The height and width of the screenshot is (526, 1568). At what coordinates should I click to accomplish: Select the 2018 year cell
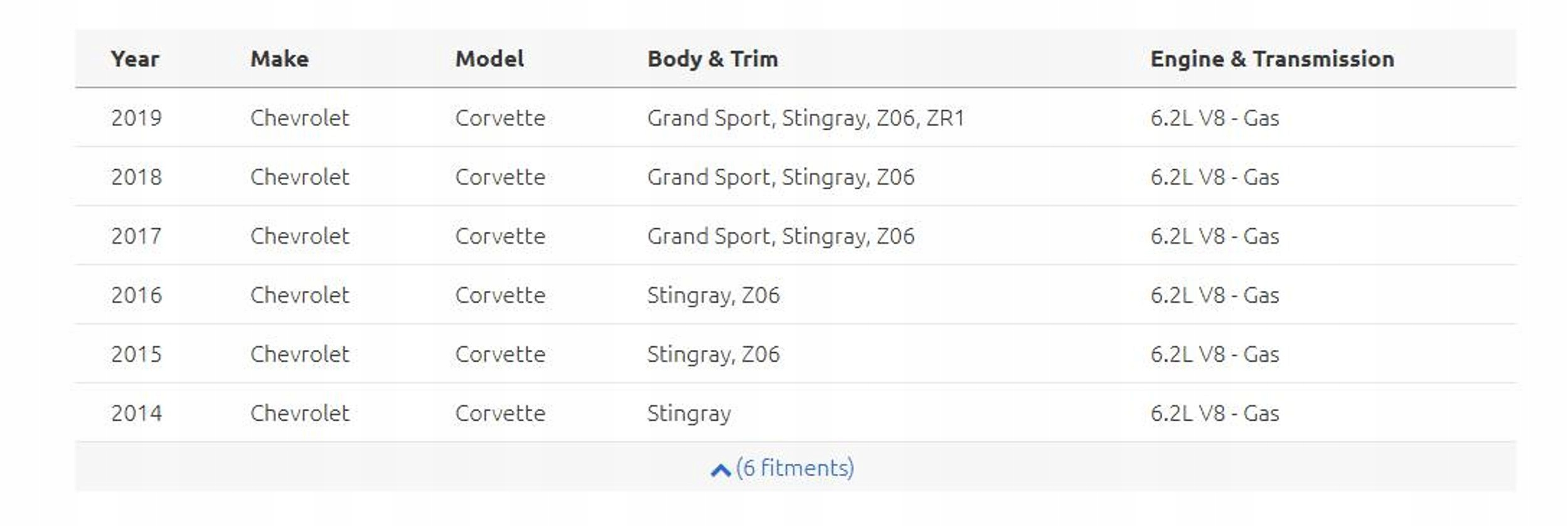coord(136,177)
